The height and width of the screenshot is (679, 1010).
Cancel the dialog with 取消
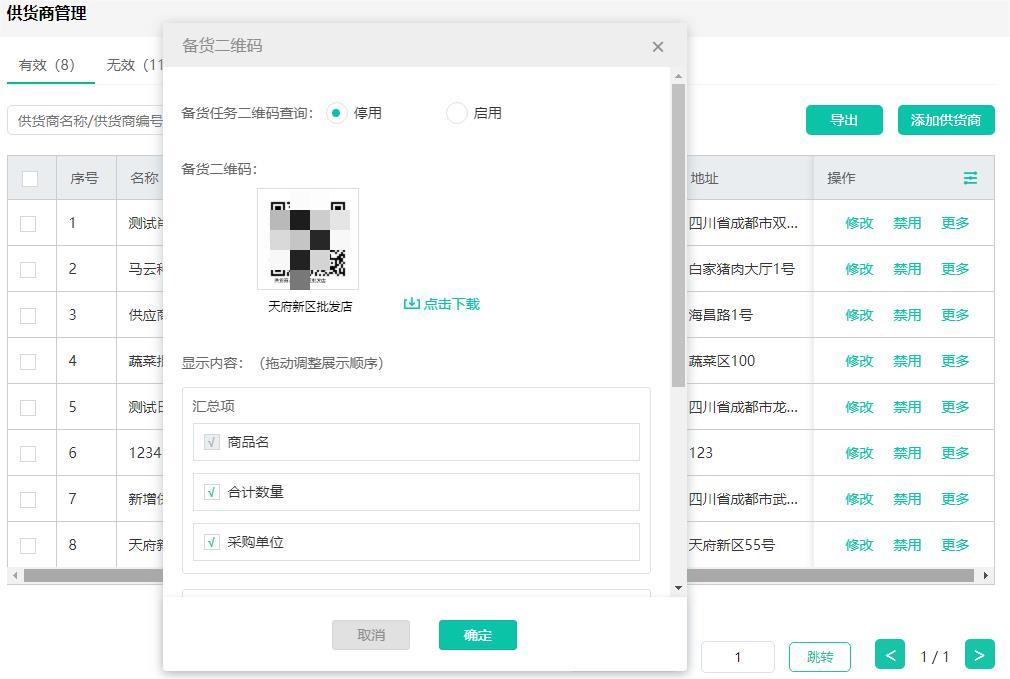pyautogui.click(x=370, y=634)
